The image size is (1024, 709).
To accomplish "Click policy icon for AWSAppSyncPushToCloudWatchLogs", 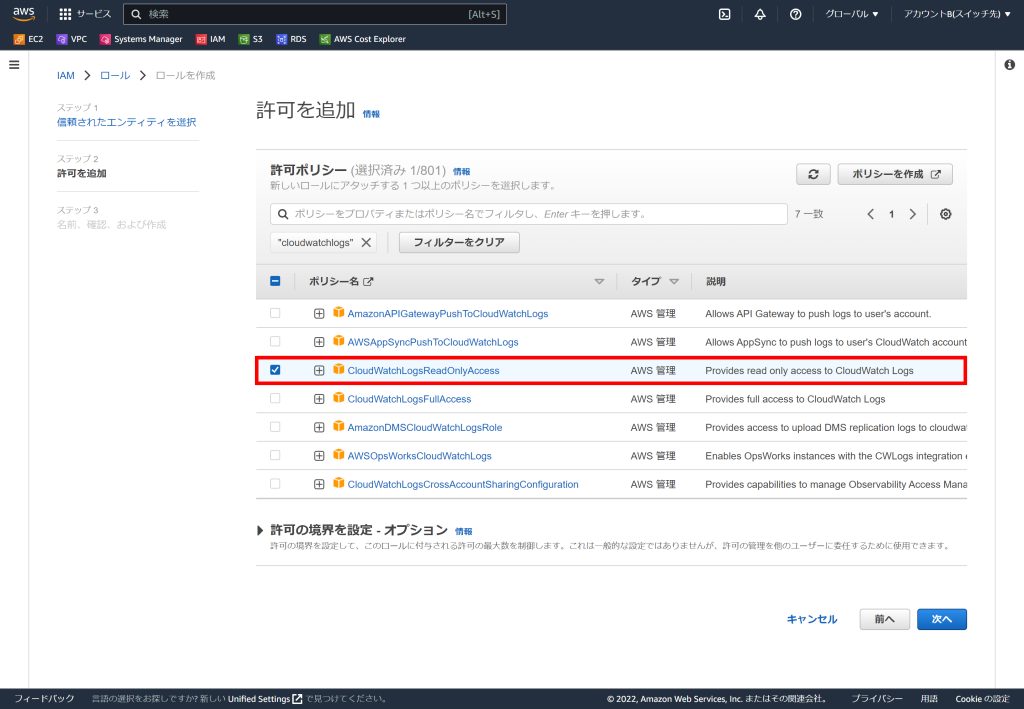I will pyautogui.click(x=338, y=341).
